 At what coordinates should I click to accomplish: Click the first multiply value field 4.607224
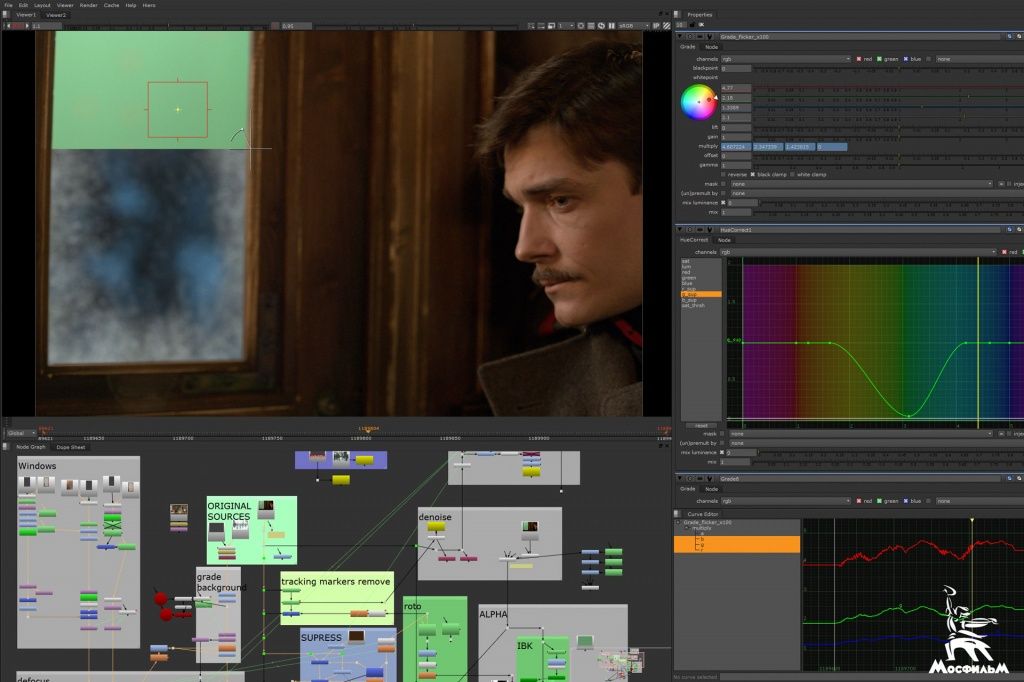pyautogui.click(x=735, y=147)
